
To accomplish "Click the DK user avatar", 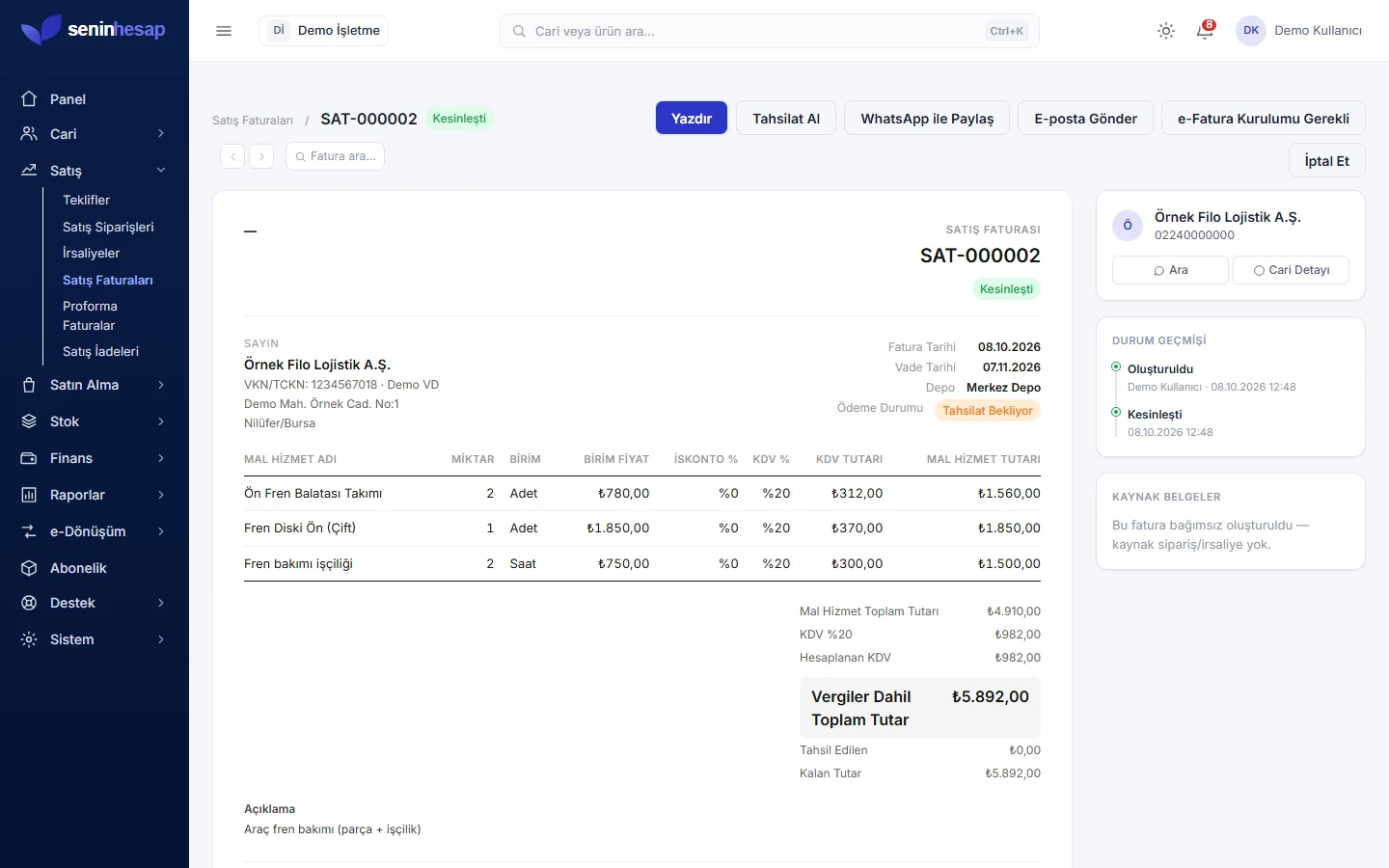I will click(1251, 31).
